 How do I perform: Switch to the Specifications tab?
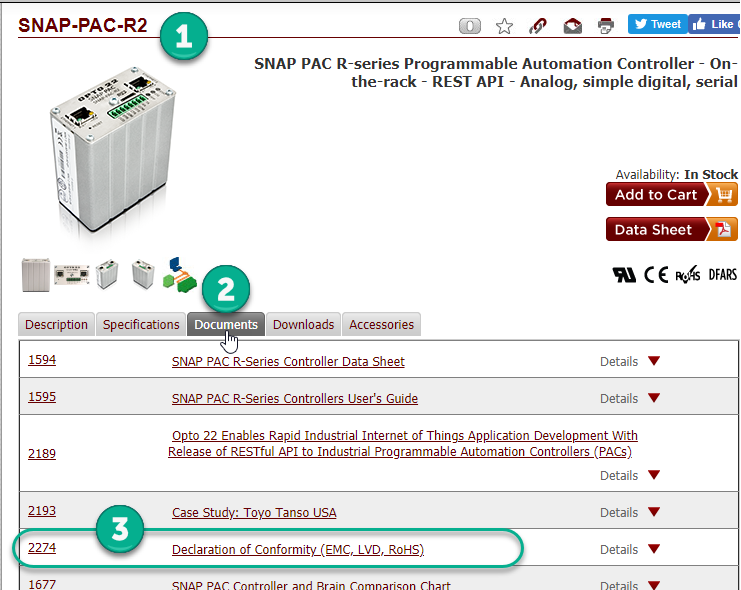141,324
